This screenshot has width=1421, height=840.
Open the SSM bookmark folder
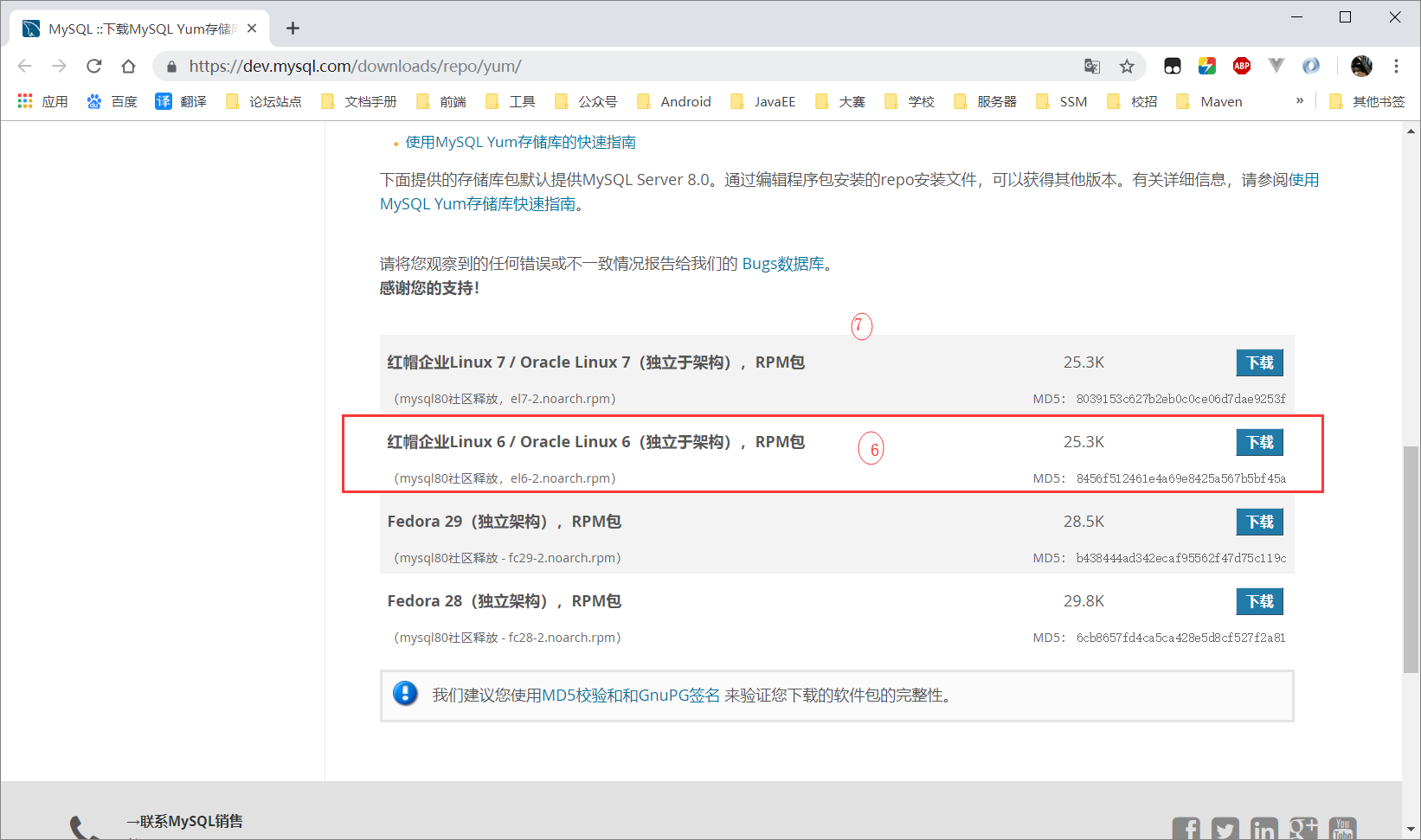pyautogui.click(x=1062, y=101)
